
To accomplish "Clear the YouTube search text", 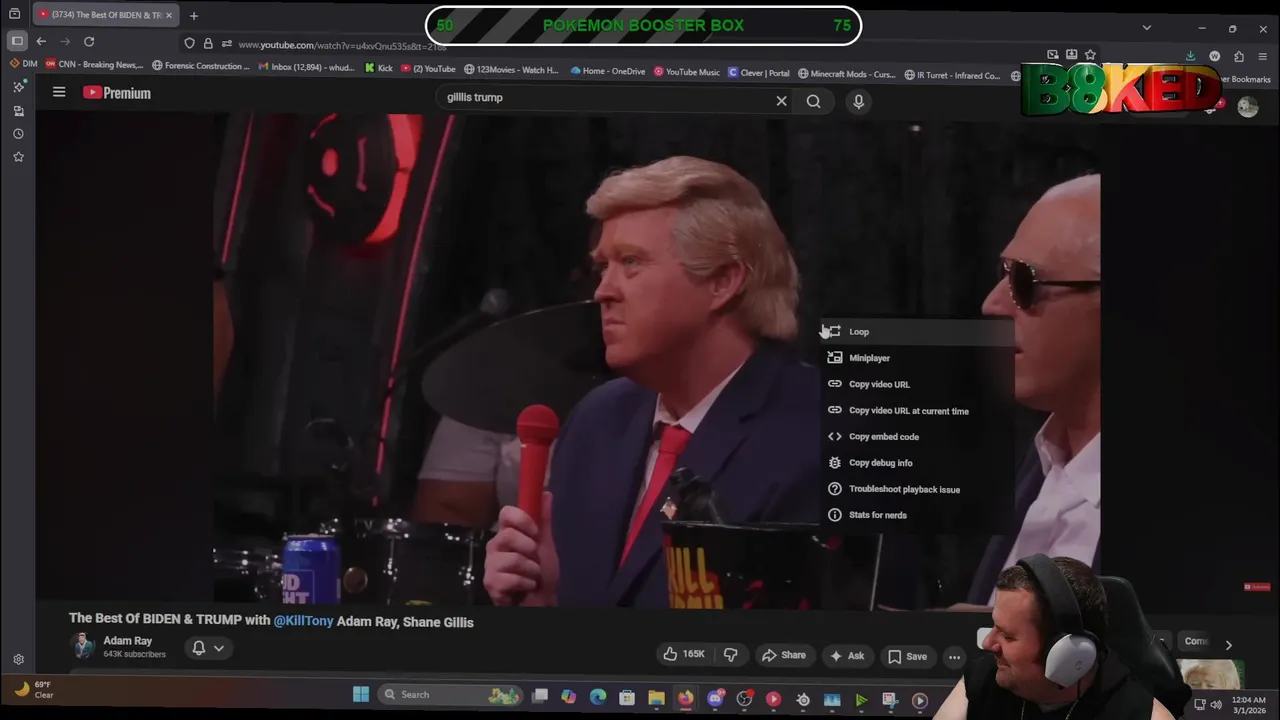I will (781, 101).
